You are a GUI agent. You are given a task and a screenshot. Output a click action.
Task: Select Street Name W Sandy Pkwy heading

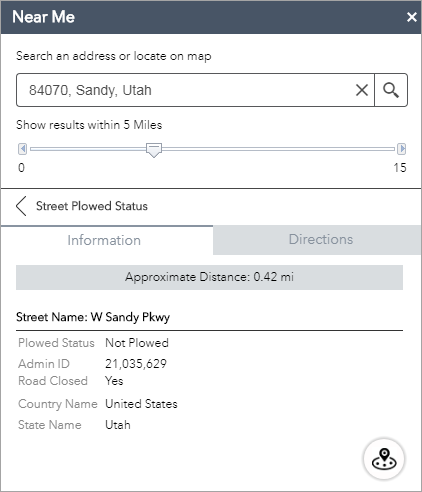(93, 317)
